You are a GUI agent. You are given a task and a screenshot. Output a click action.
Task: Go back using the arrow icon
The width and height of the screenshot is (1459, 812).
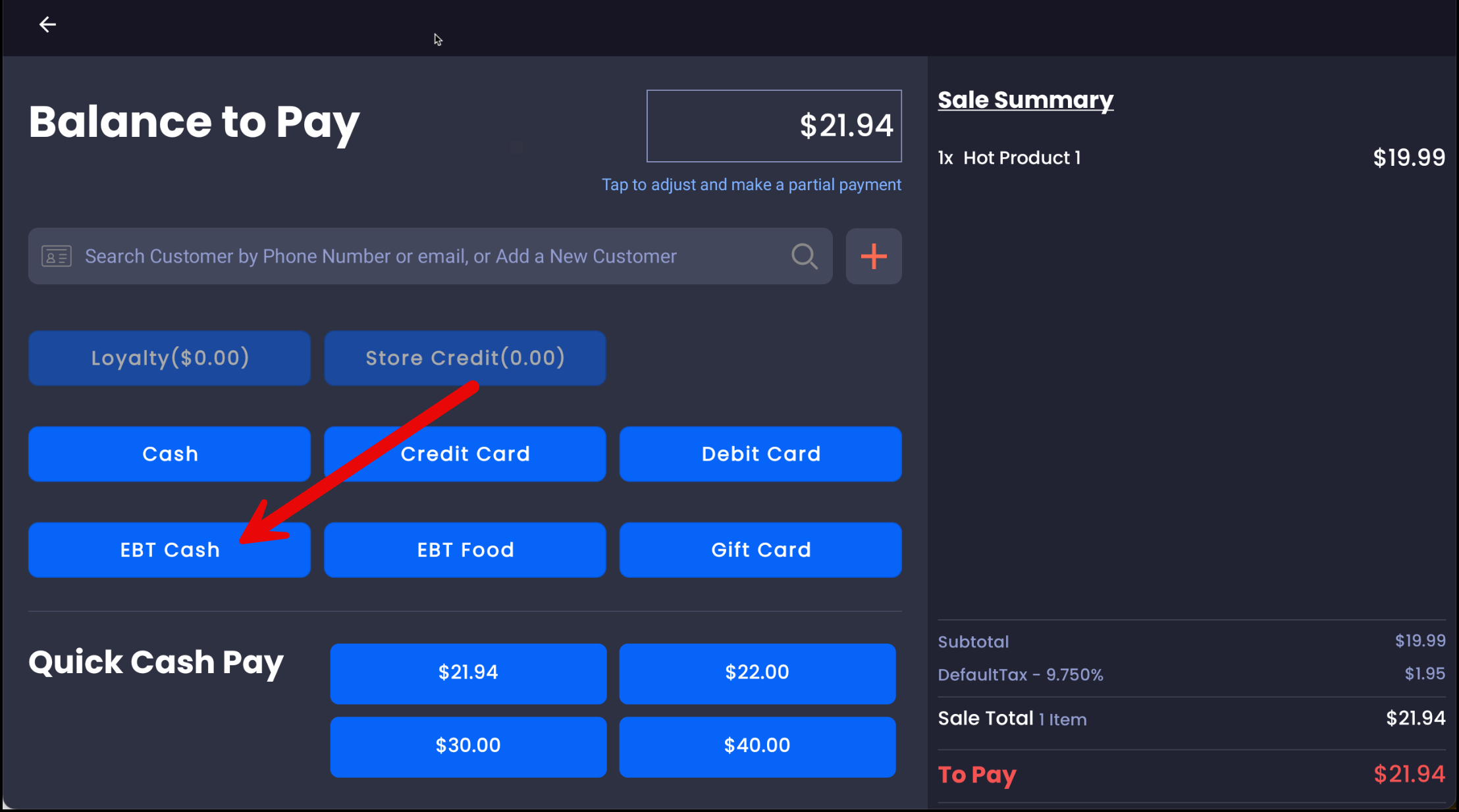[x=47, y=25]
